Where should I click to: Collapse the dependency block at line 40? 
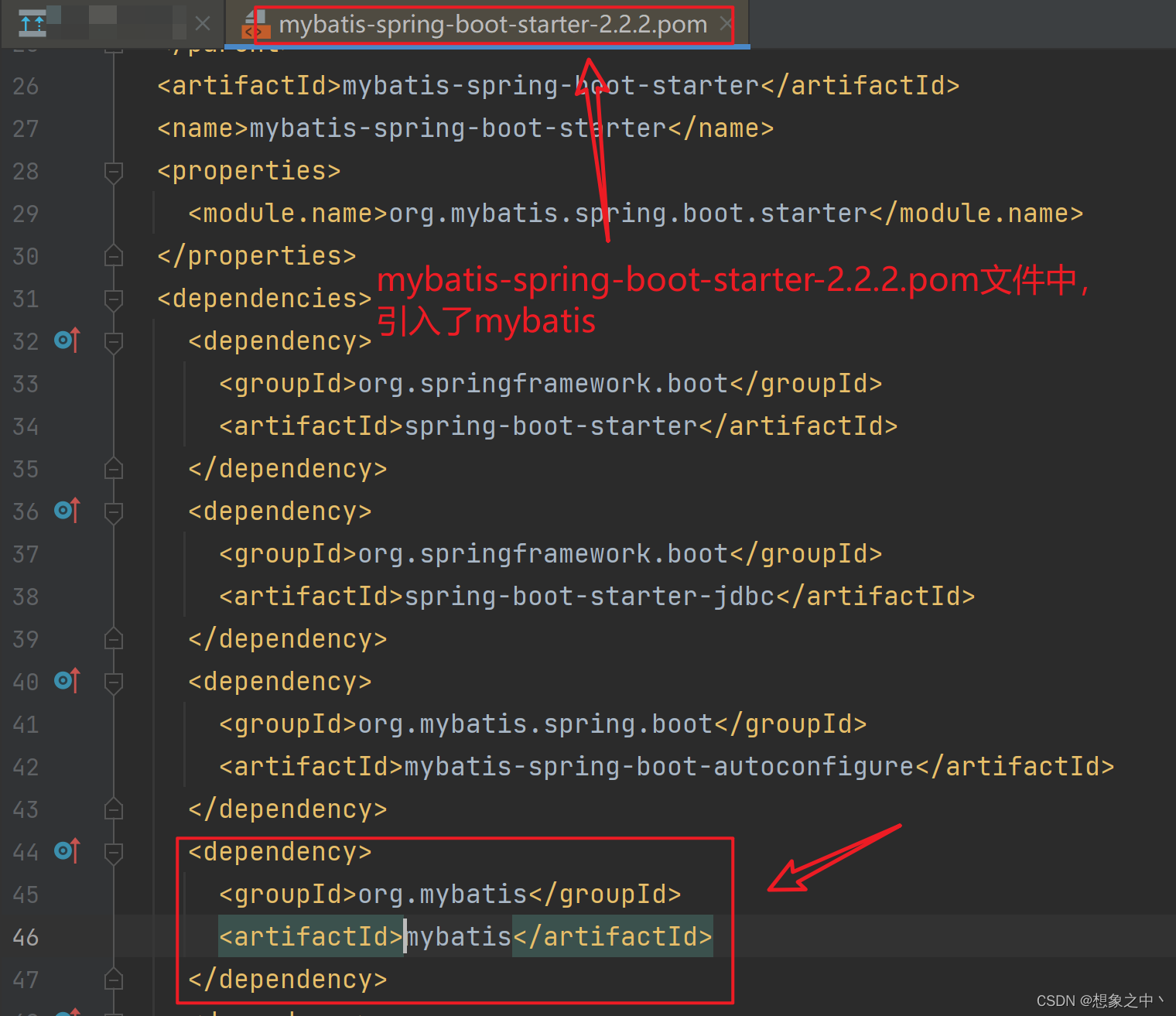pyautogui.click(x=114, y=682)
